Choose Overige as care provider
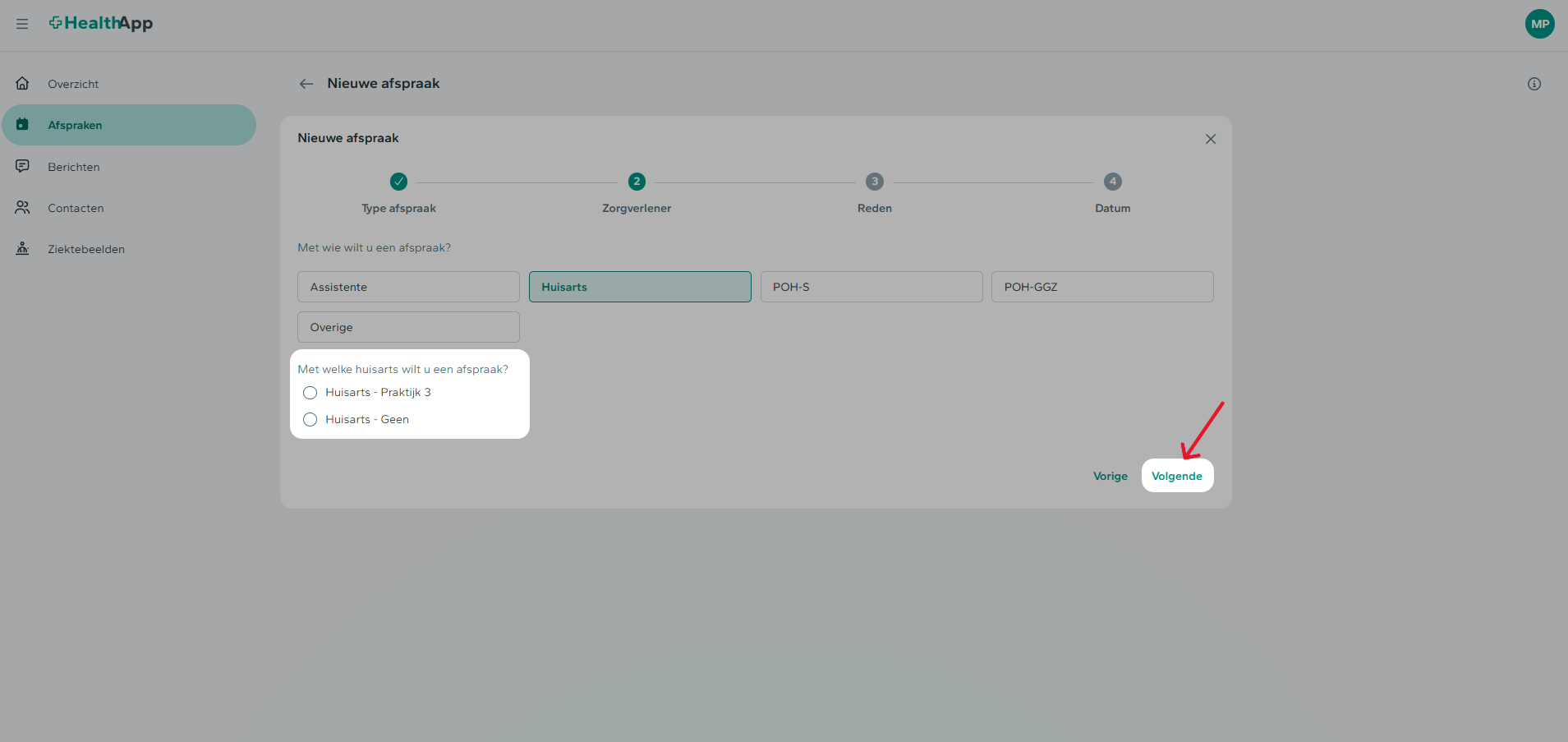The height and width of the screenshot is (742, 1568). pyautogui.click(x=408, y=327)
